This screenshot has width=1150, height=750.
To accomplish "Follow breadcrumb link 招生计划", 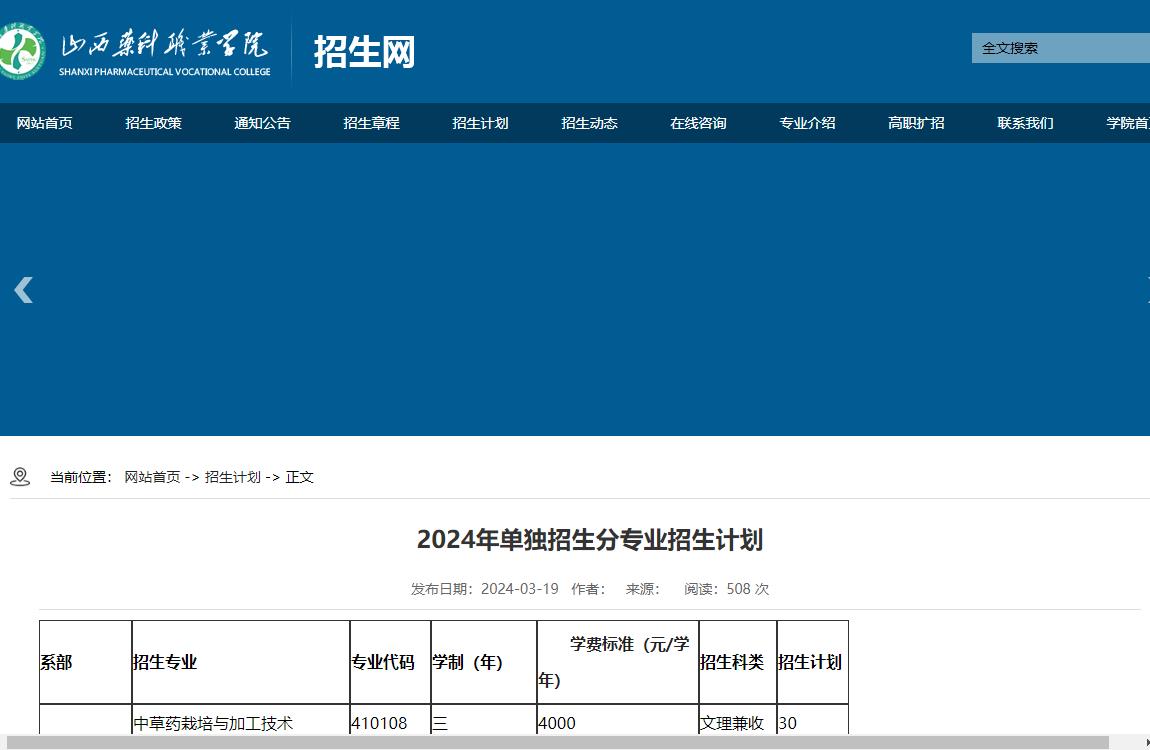I will point(232,477).
